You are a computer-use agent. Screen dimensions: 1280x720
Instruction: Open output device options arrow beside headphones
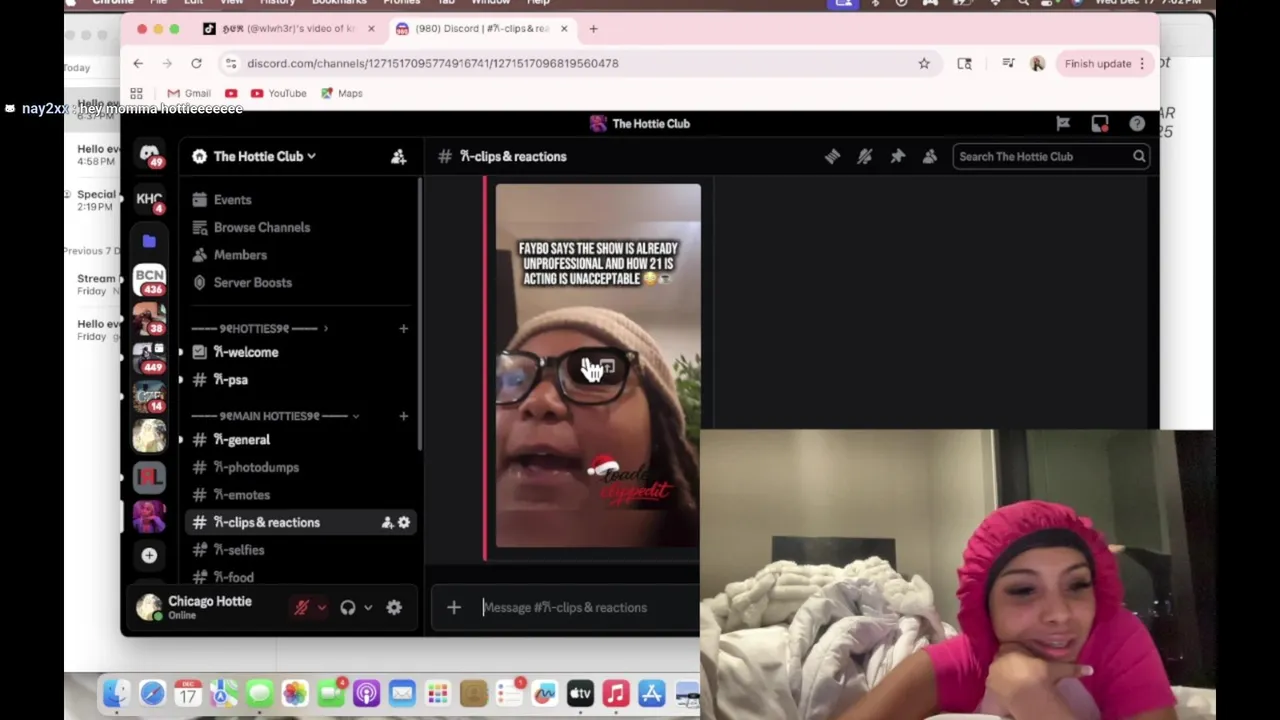click(x=368, y=607)
